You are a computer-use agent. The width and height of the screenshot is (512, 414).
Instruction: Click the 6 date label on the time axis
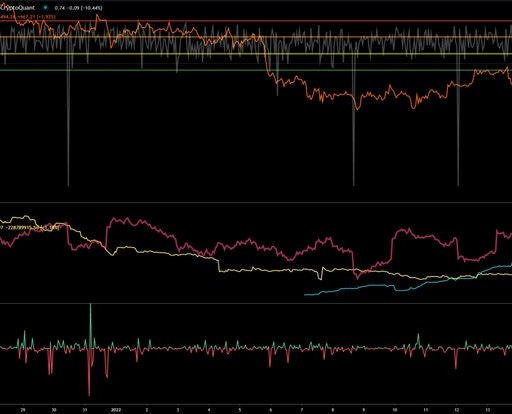271,410
